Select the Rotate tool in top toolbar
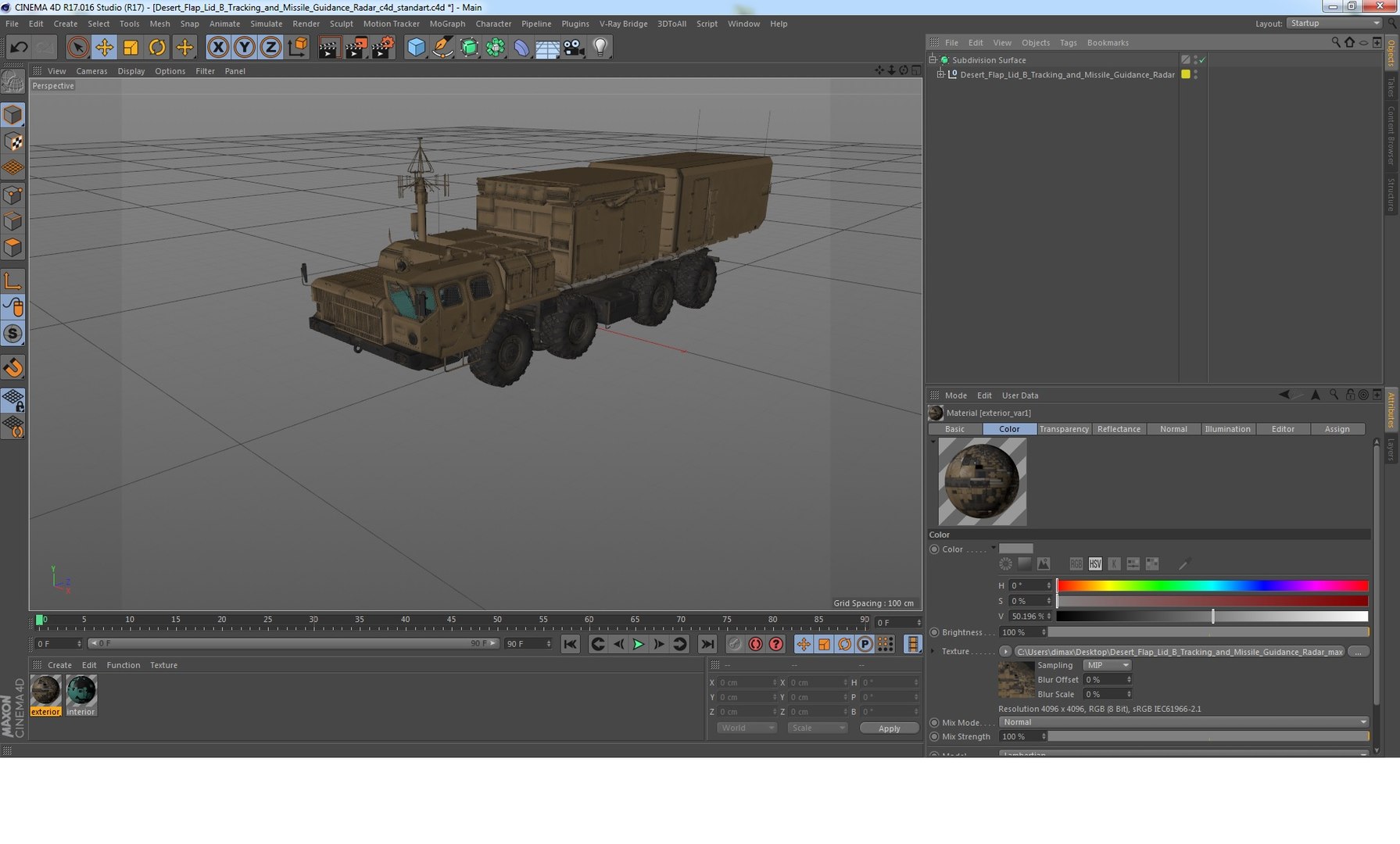The width and height of the screenshot is (1400, 844). tap(157, 48)
